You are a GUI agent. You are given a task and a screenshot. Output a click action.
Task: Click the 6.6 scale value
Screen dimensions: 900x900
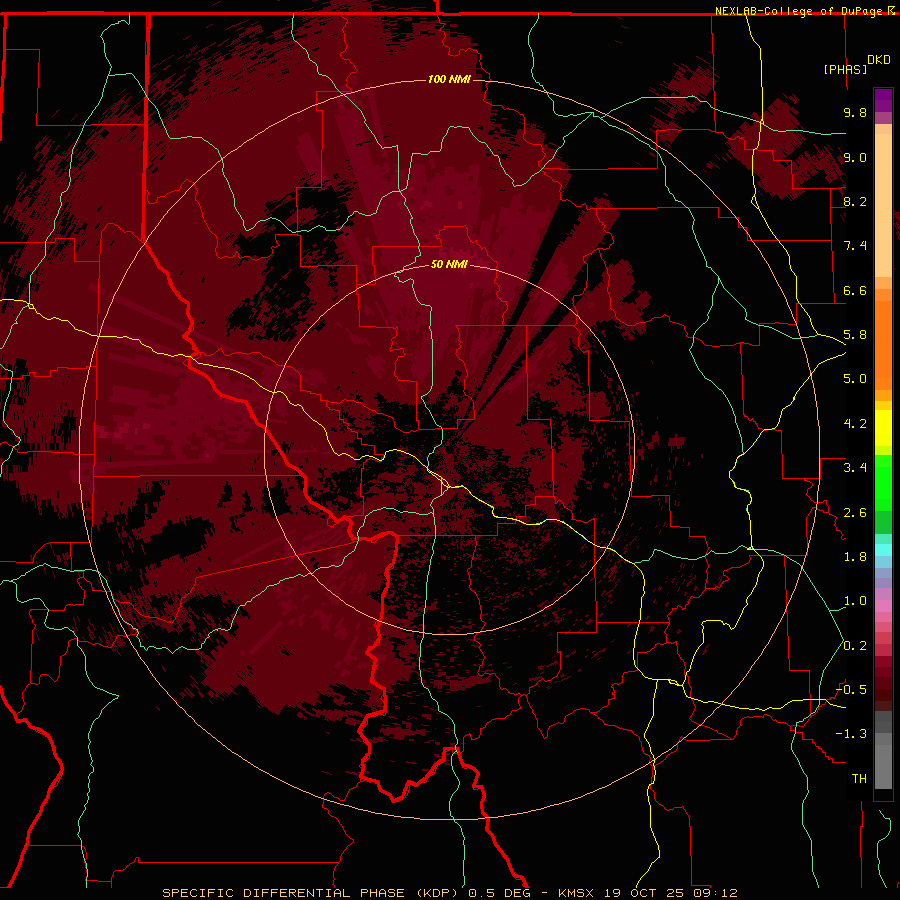[x=855, y=290]
